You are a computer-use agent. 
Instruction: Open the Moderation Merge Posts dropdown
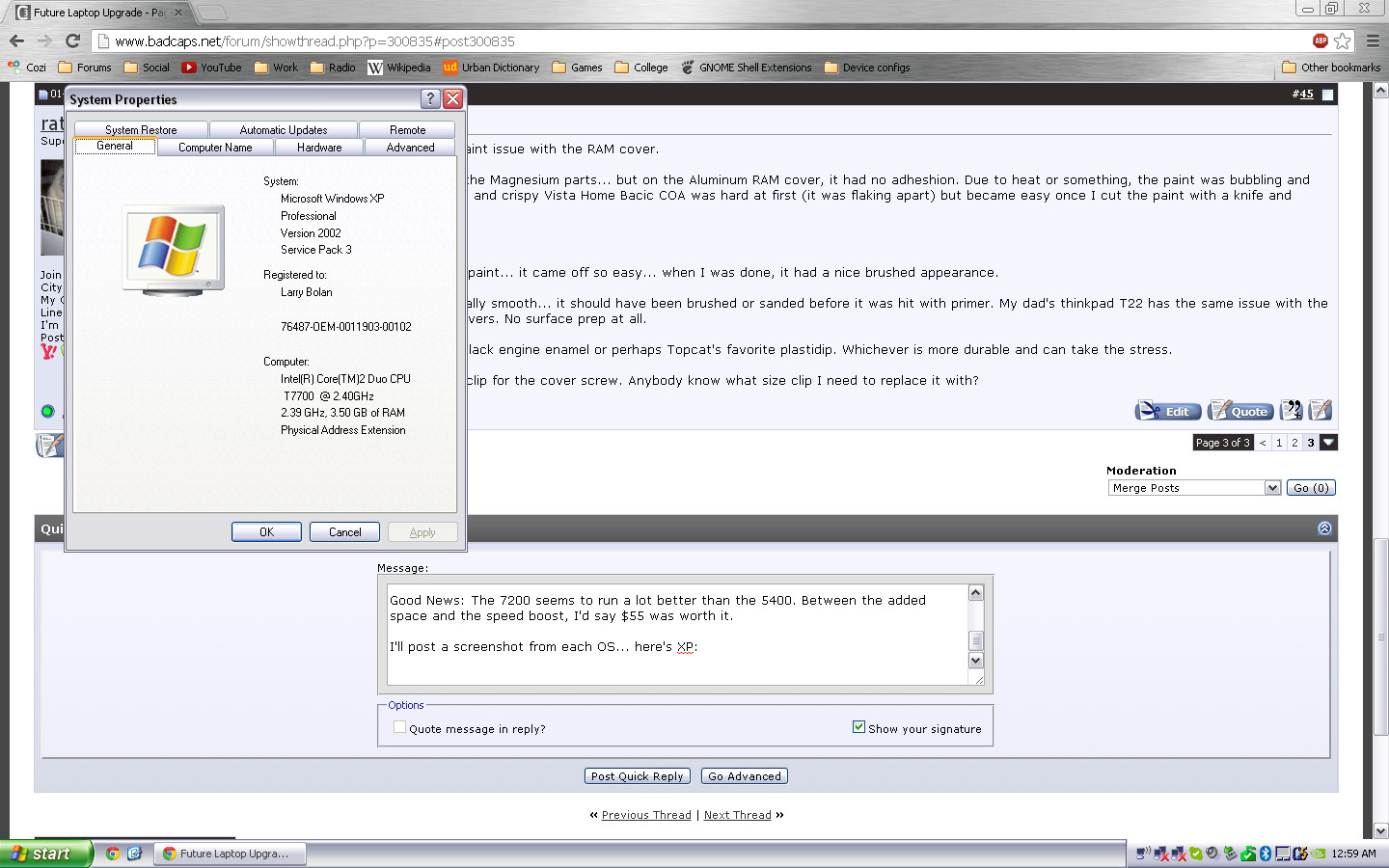(x=1194, y=488)
